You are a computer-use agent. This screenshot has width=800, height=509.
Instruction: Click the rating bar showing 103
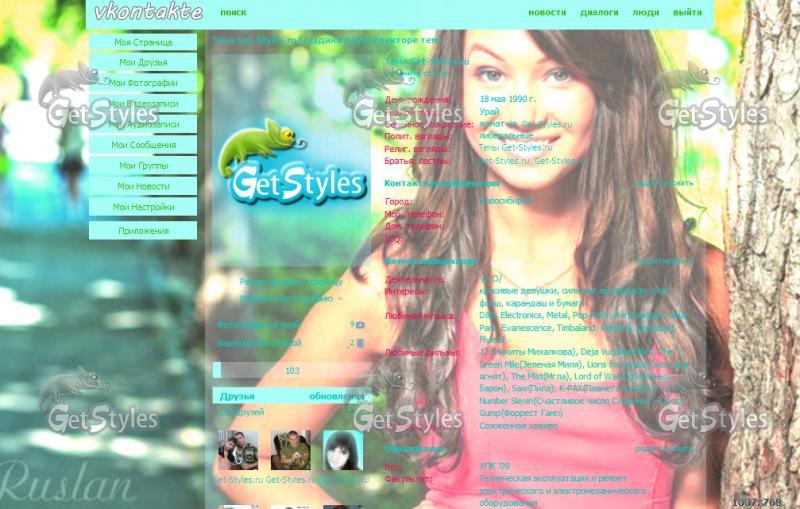[x=291, y=371]
